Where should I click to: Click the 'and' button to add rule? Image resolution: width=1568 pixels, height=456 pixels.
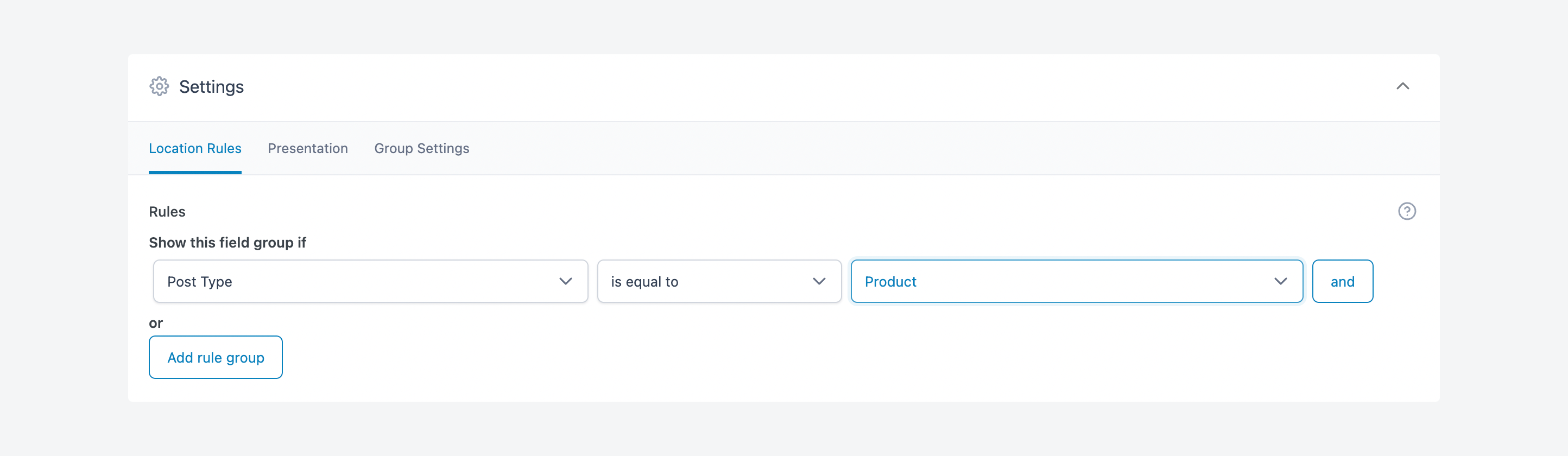point(1342,281)
